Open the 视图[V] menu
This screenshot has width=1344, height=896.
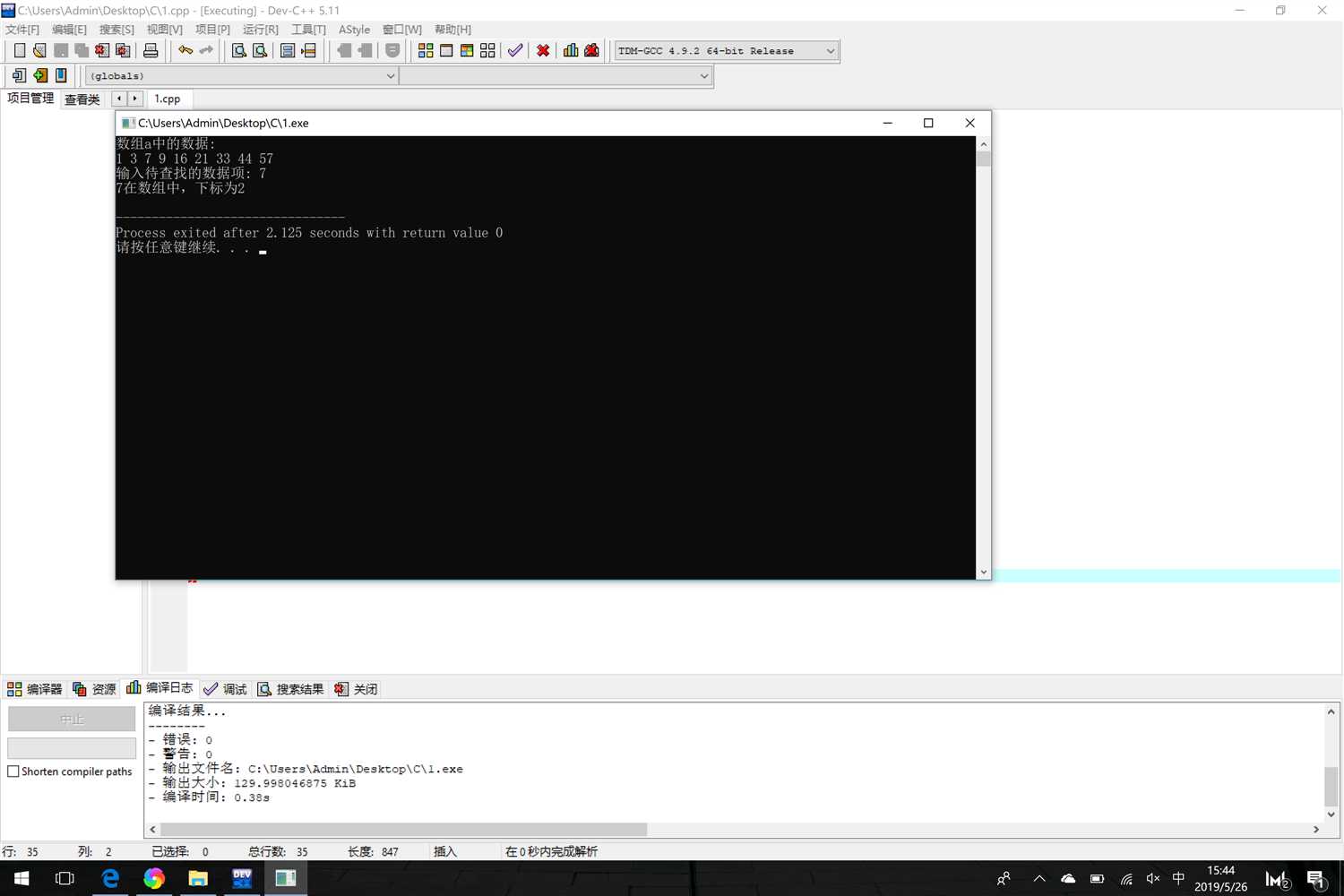click(x=165, y=30)
